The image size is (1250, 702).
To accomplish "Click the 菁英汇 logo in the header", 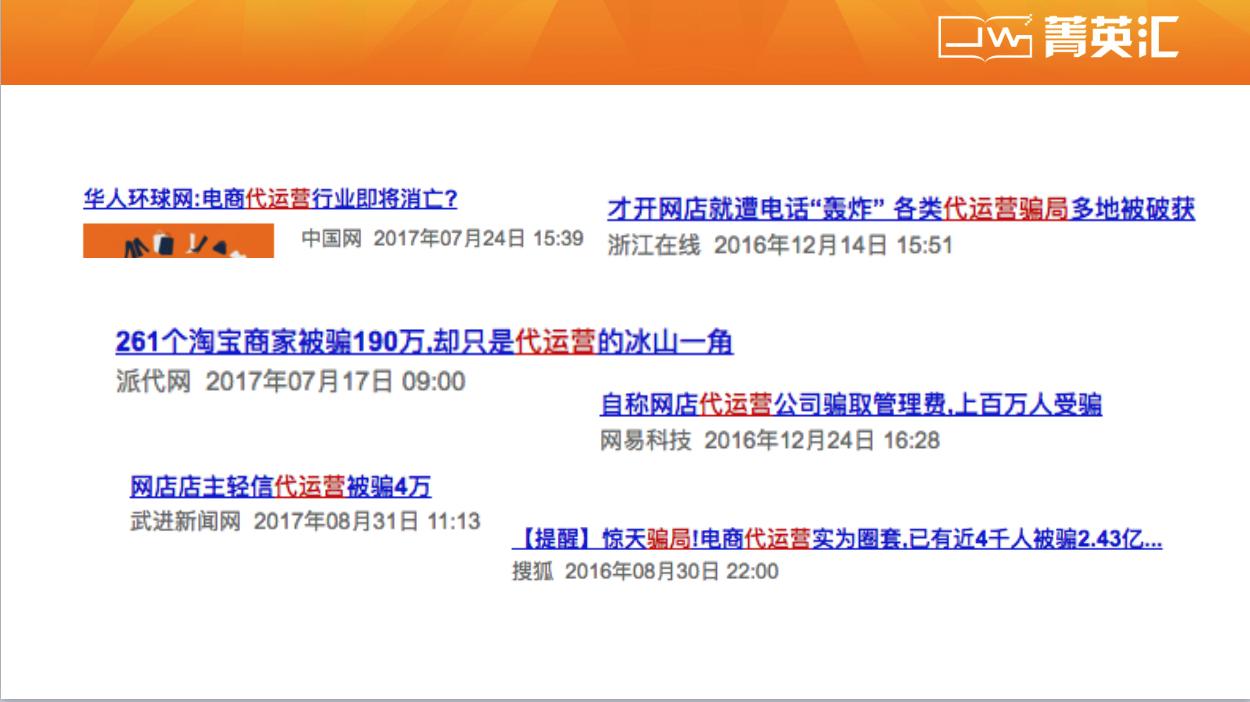I will (1110, 40).
